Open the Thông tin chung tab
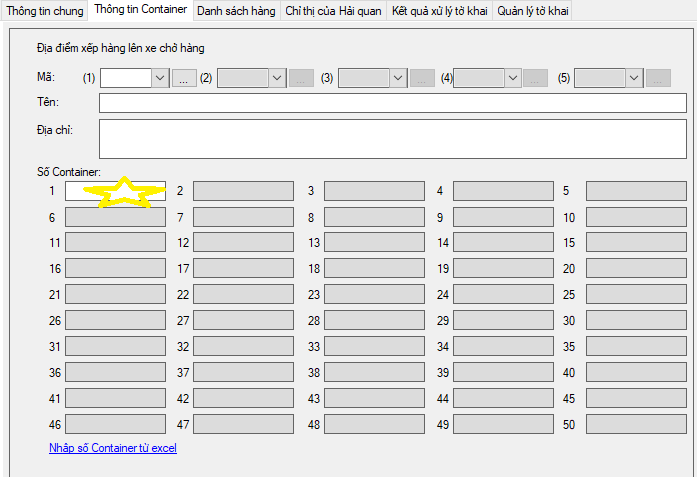 tap(44, 10)
